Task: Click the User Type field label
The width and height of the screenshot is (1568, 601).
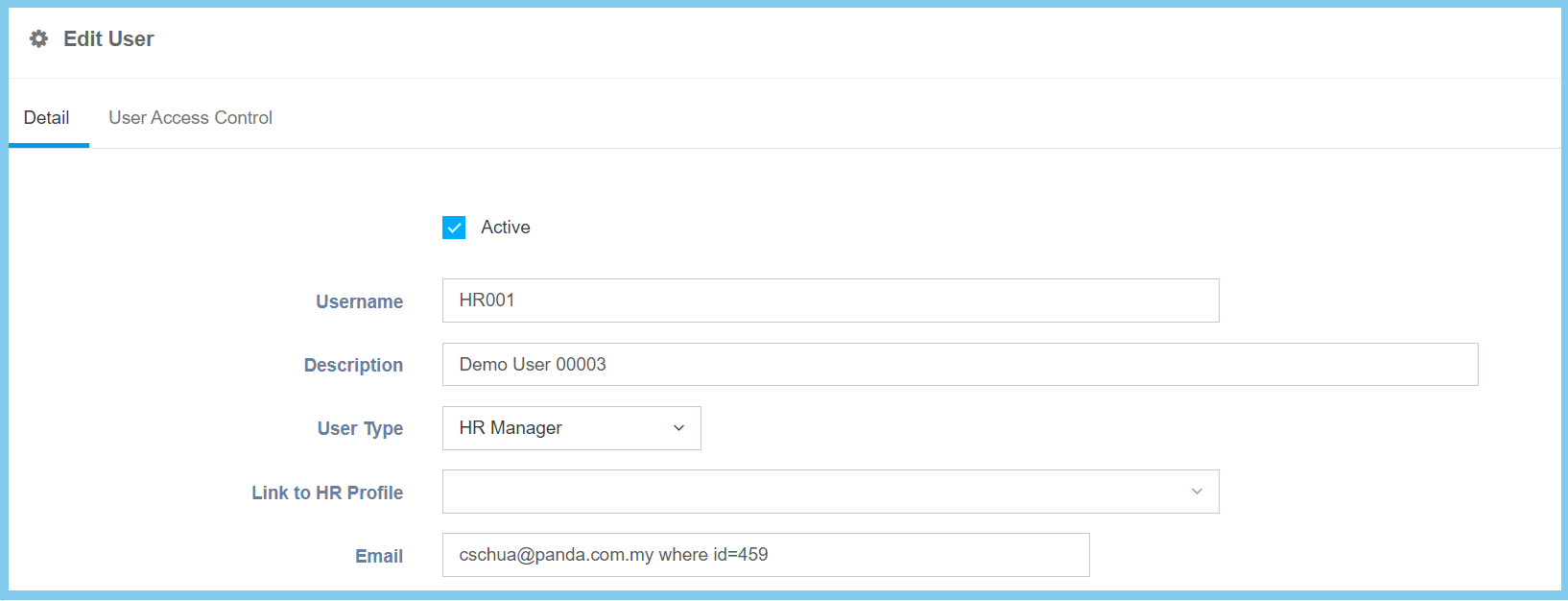Action: click(360, 428)
